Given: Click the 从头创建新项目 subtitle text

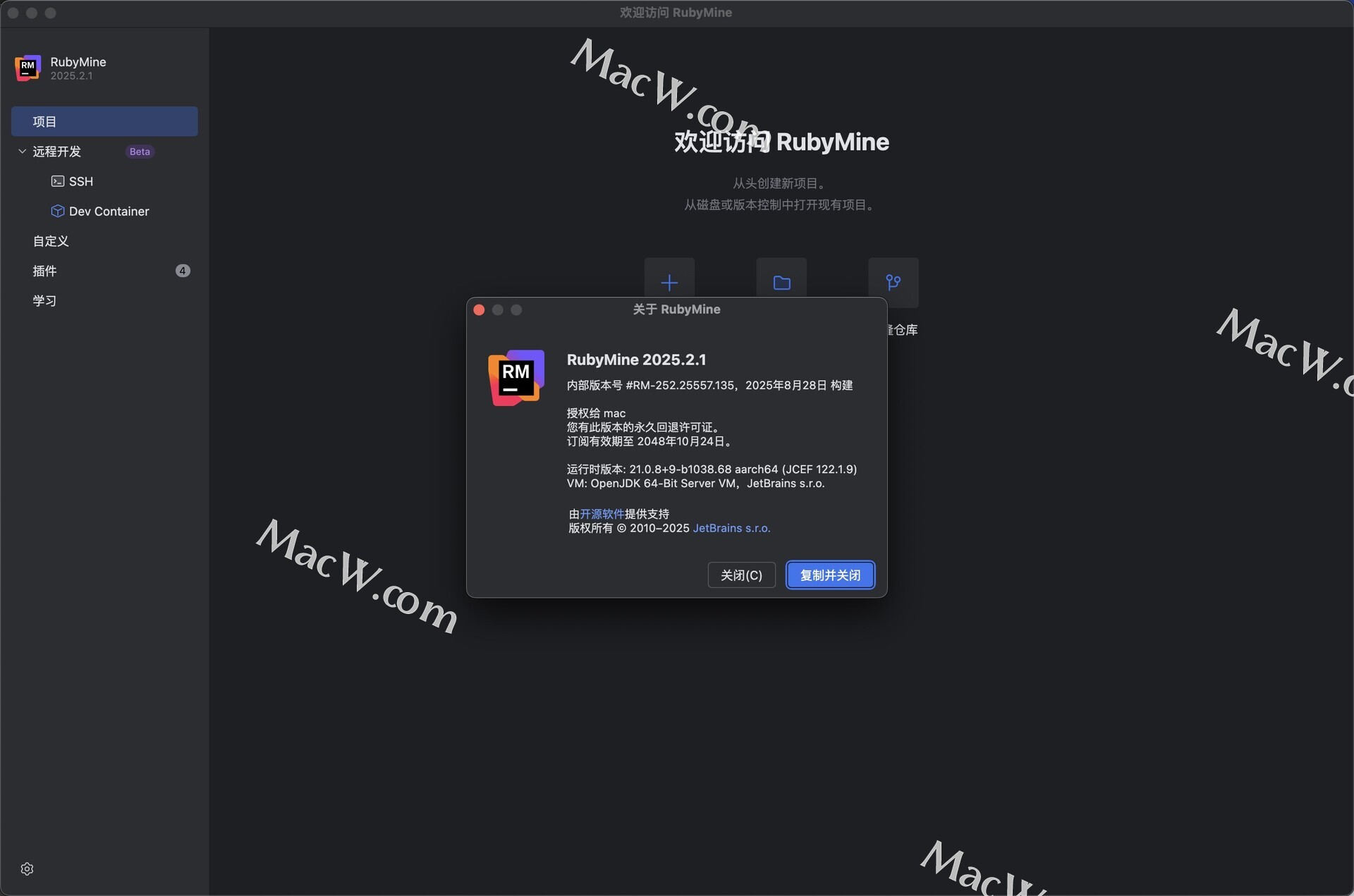Looking at the screenshot, I should coord(779,183).
